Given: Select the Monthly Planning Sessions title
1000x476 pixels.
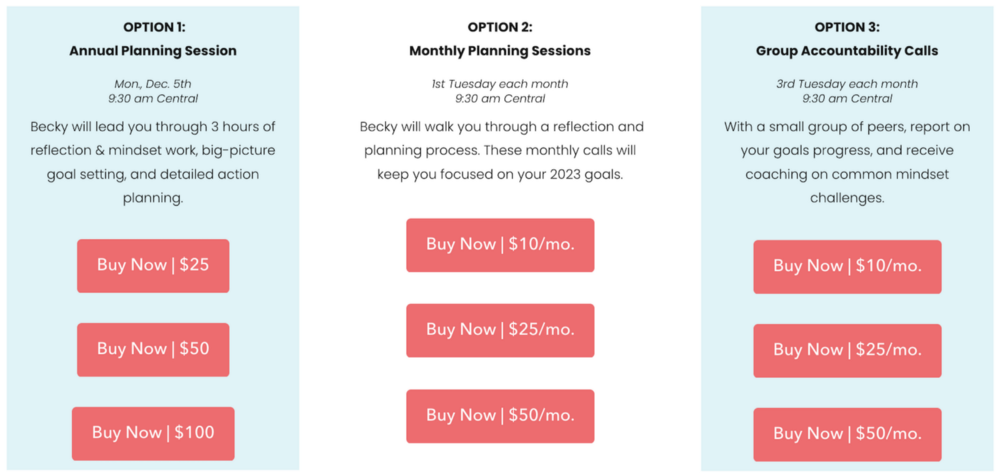Looking at the screenshot, I should (500, 51).
